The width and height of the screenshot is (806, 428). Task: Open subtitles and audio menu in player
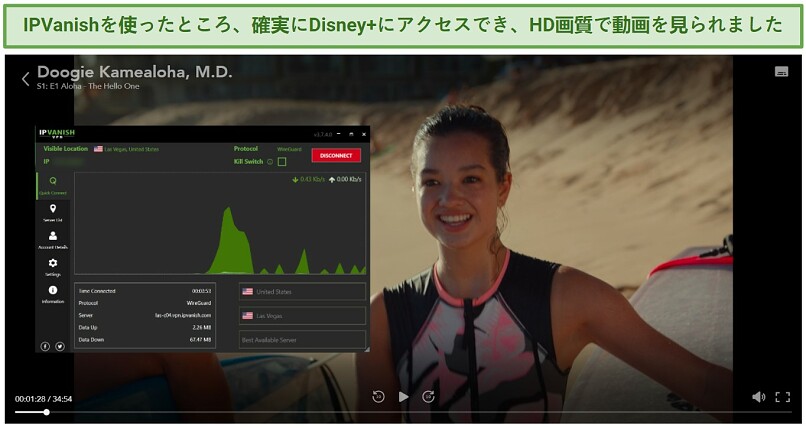tap(781, 71)
